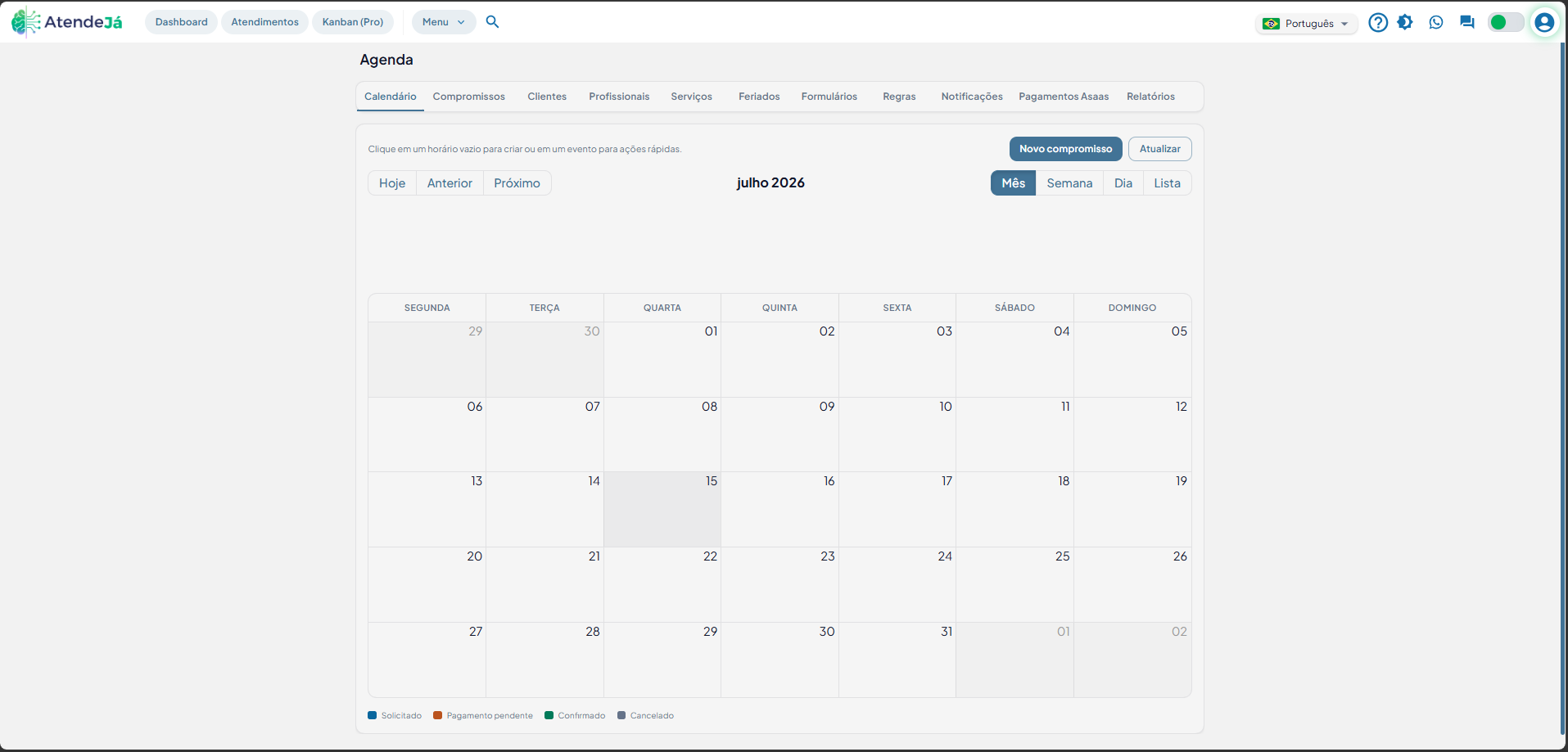1568x752 pixels.
Task: Open the internal chat icon
Action: coord(1466,22)
